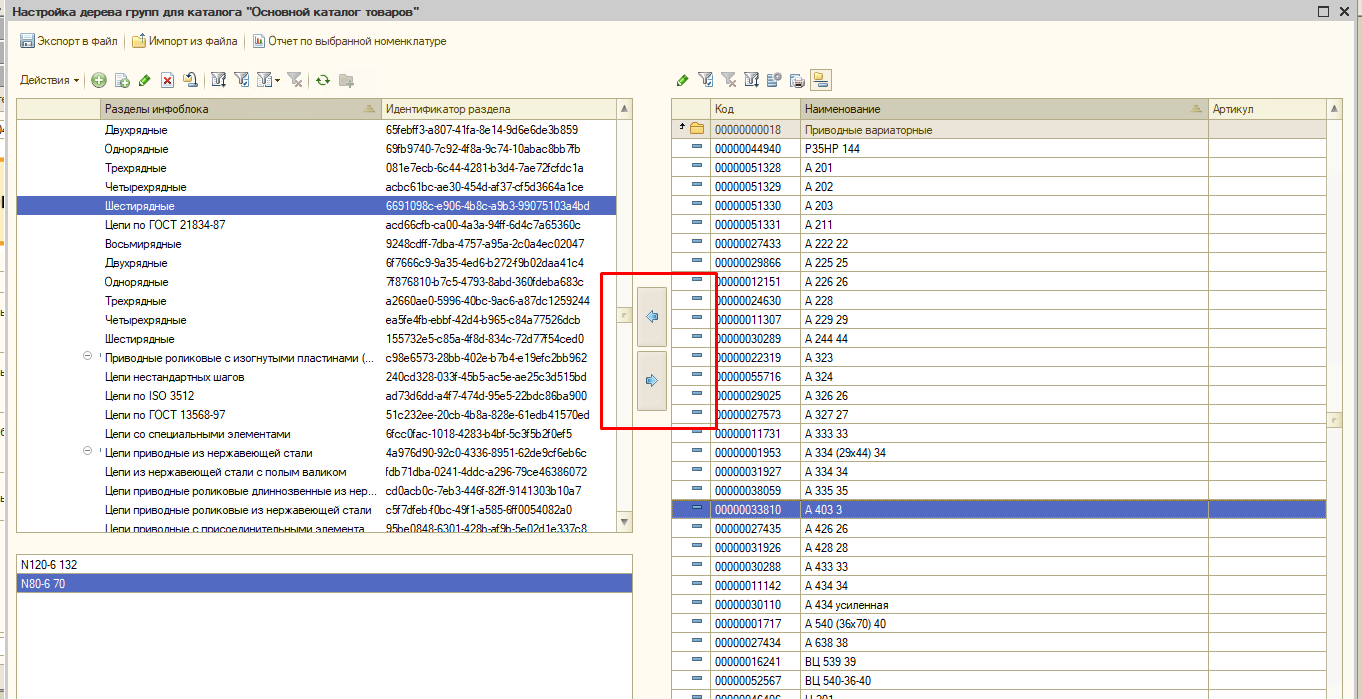Image resolution: width=1362 pixels, height=699 pixels.
Task: Select Цепи по ISO 3512 section
Action: click(316, 395)
